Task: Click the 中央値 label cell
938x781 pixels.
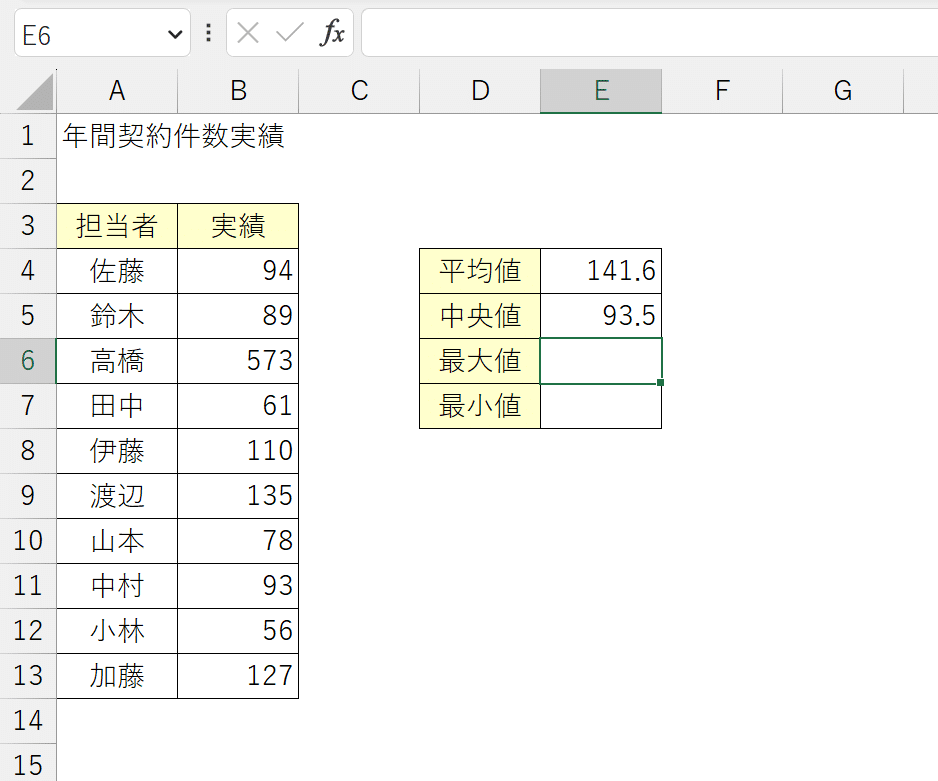Action: (480, 316)
